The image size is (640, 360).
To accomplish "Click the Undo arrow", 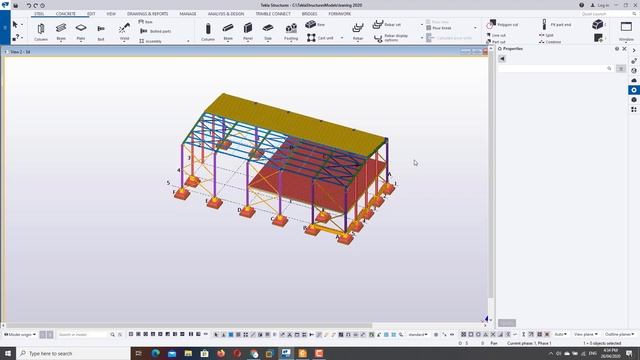I will (x=29, y=6).
